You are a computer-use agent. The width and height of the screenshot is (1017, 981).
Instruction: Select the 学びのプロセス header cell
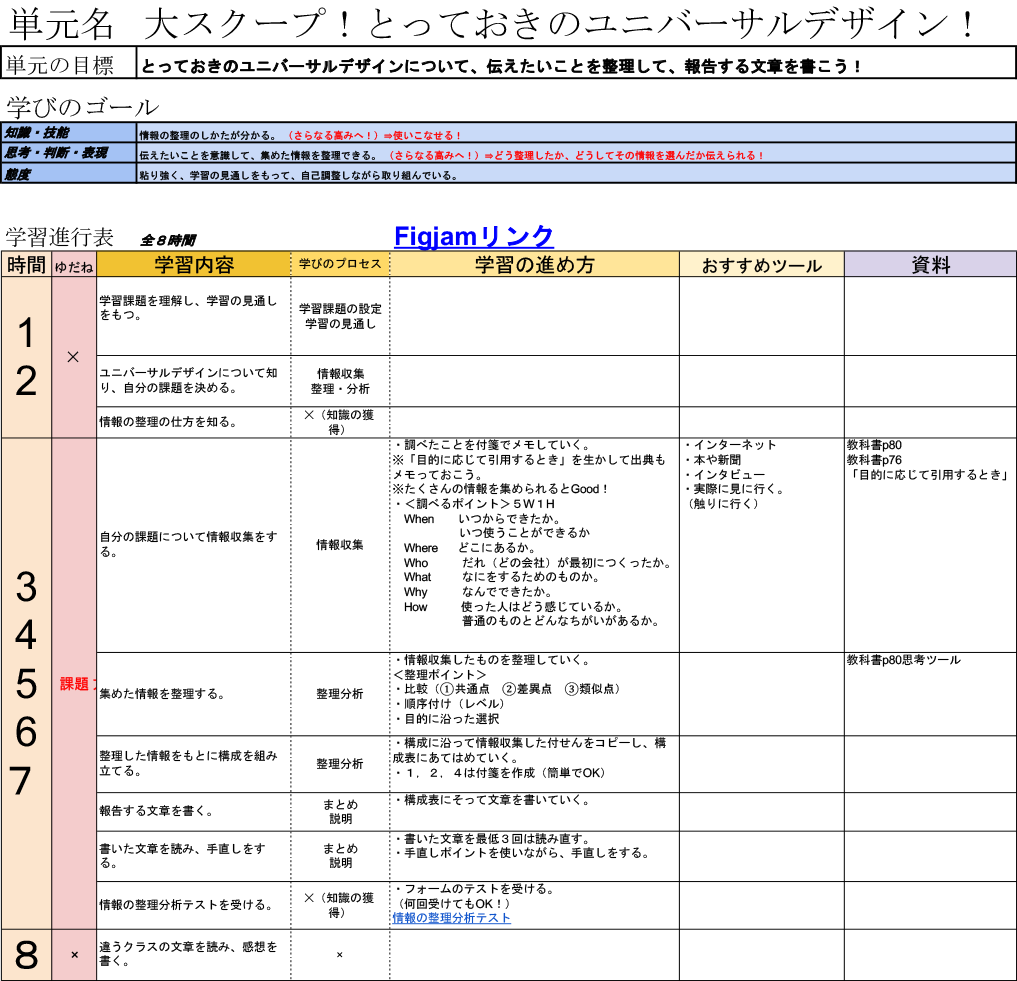tap(340, 265)
